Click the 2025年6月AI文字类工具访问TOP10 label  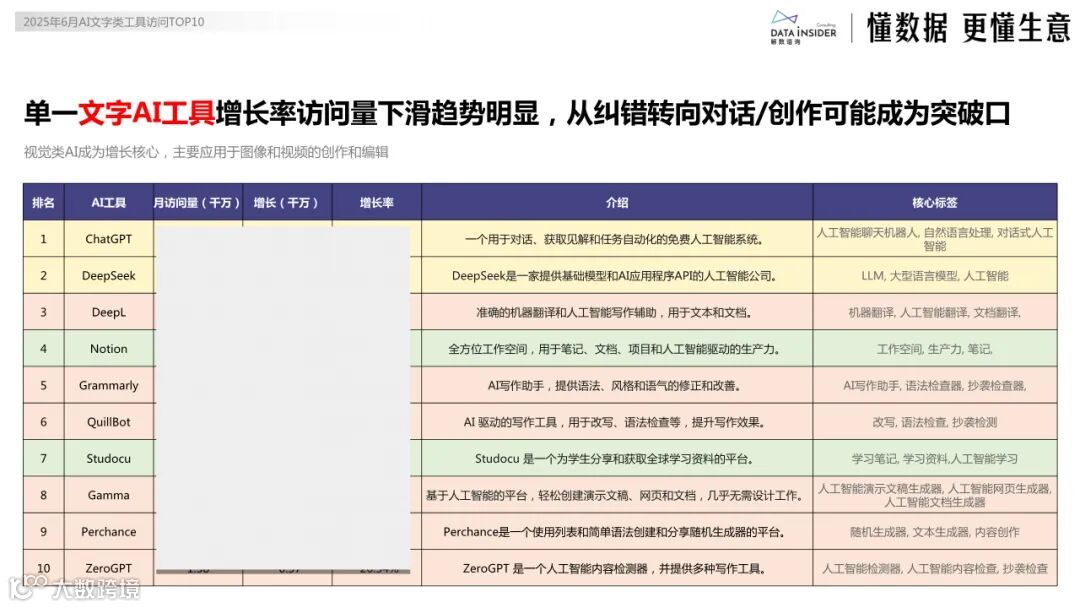(x=114, y=21)
